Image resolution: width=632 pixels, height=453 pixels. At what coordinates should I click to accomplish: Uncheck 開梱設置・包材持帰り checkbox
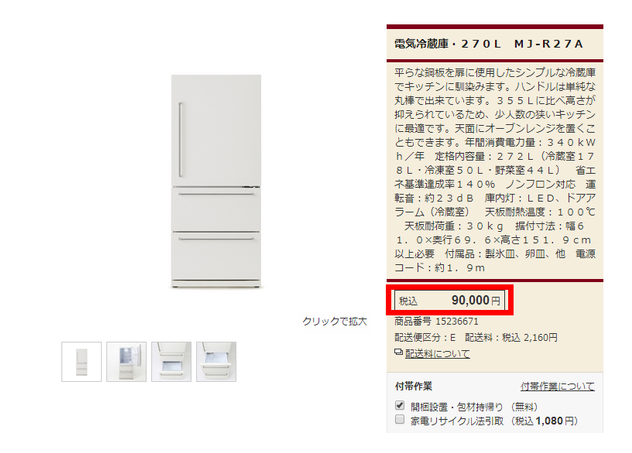click(400, 405)
